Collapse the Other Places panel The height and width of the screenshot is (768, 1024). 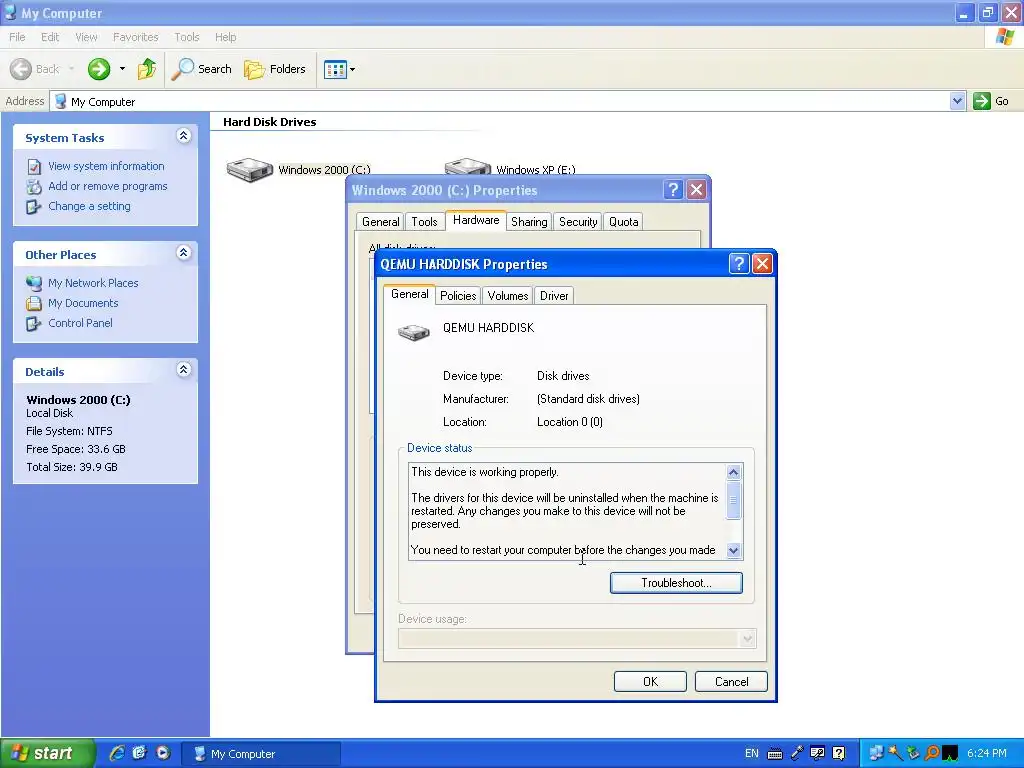184,253
